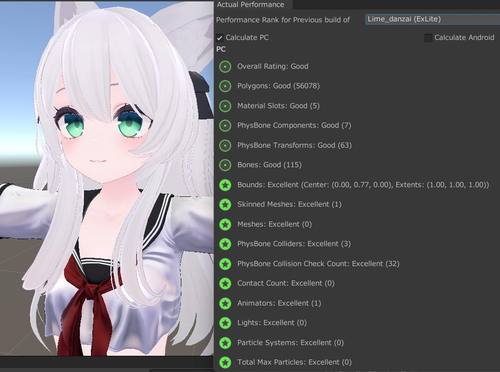Select the text Lights: Excellent (0)
Image resolution: width=500 pixels, height=372 pixels.
click(272, 323)
